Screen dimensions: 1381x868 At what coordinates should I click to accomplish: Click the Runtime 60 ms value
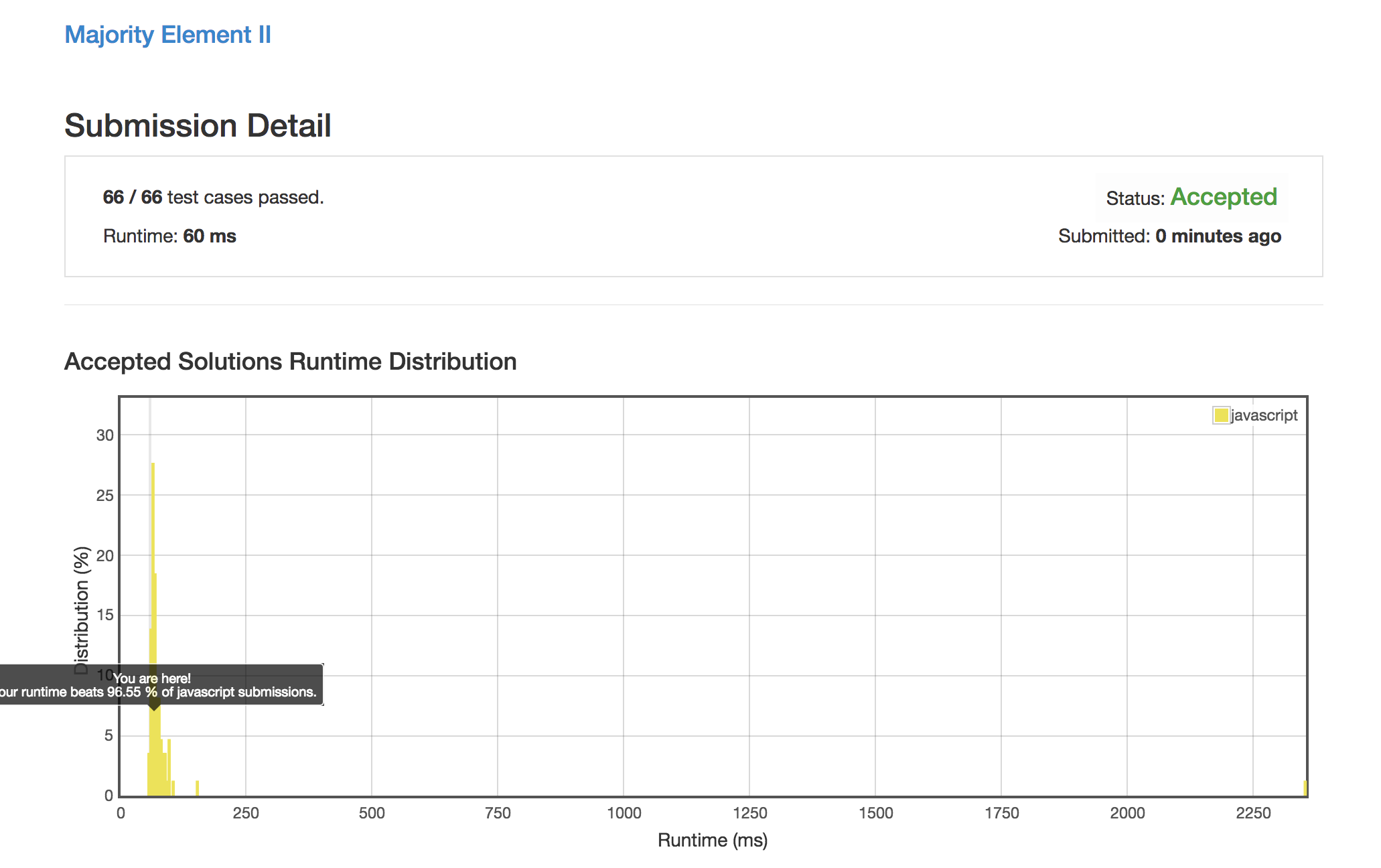(x=209, y=236)
